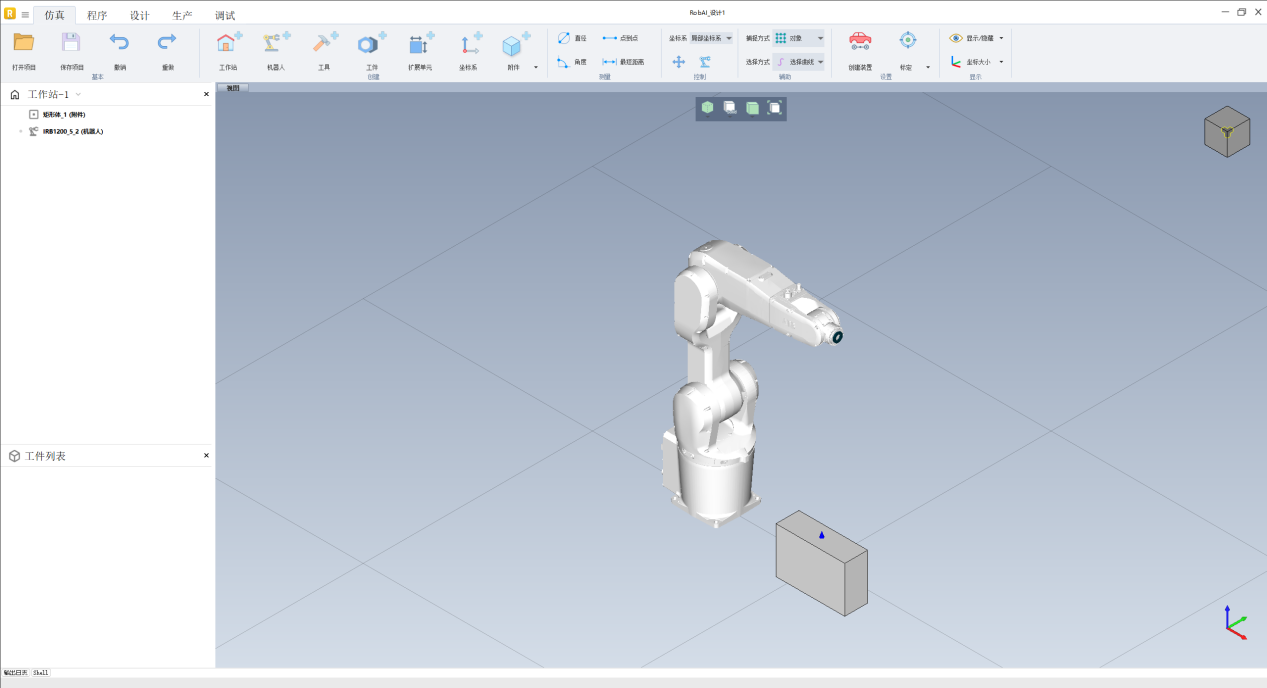Click the view orientation cube
The image size is (1267, 688).
(1226, 132)
